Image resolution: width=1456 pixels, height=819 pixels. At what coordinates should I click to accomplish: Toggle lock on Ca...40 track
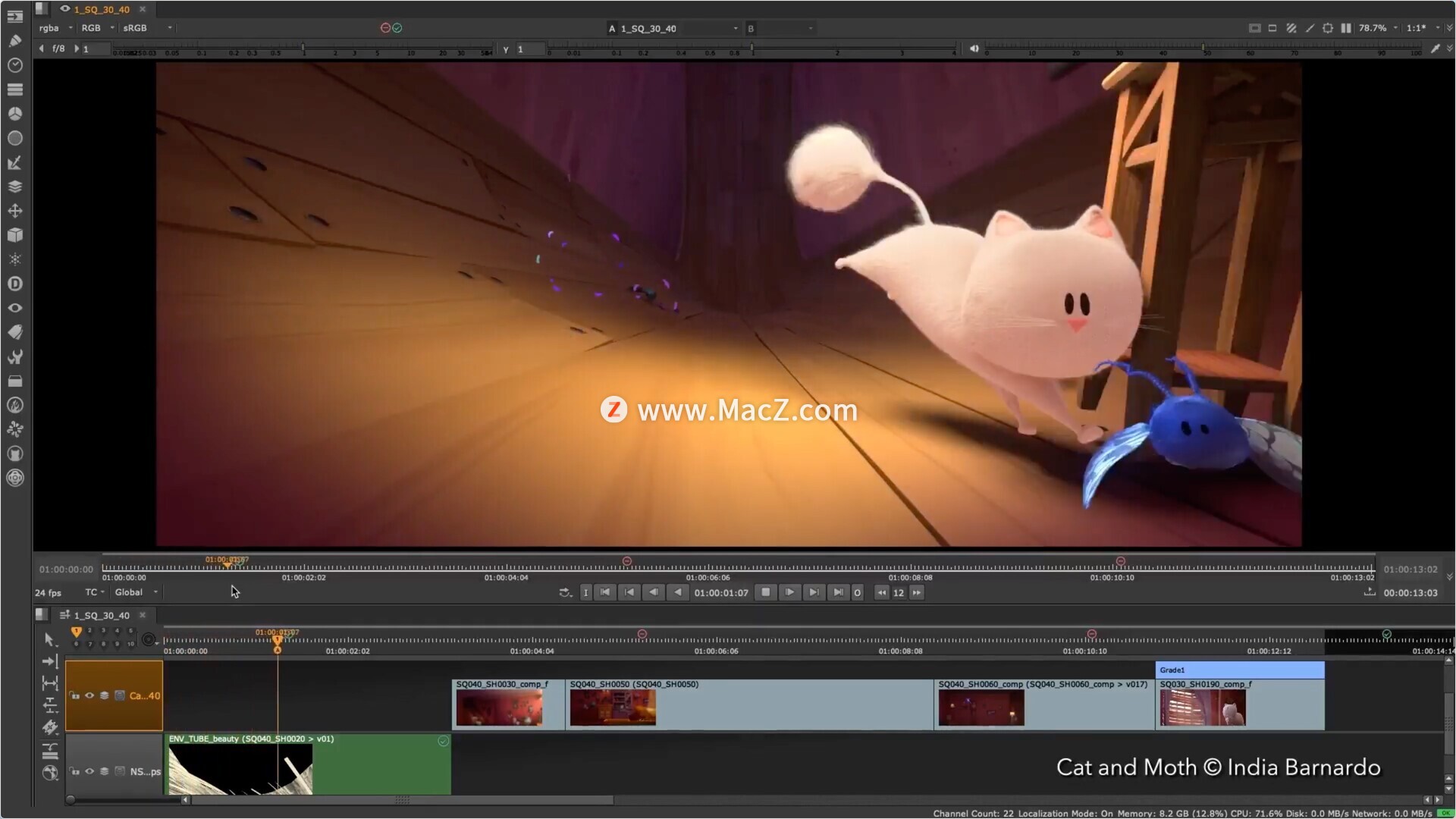[x=75, y=695]
